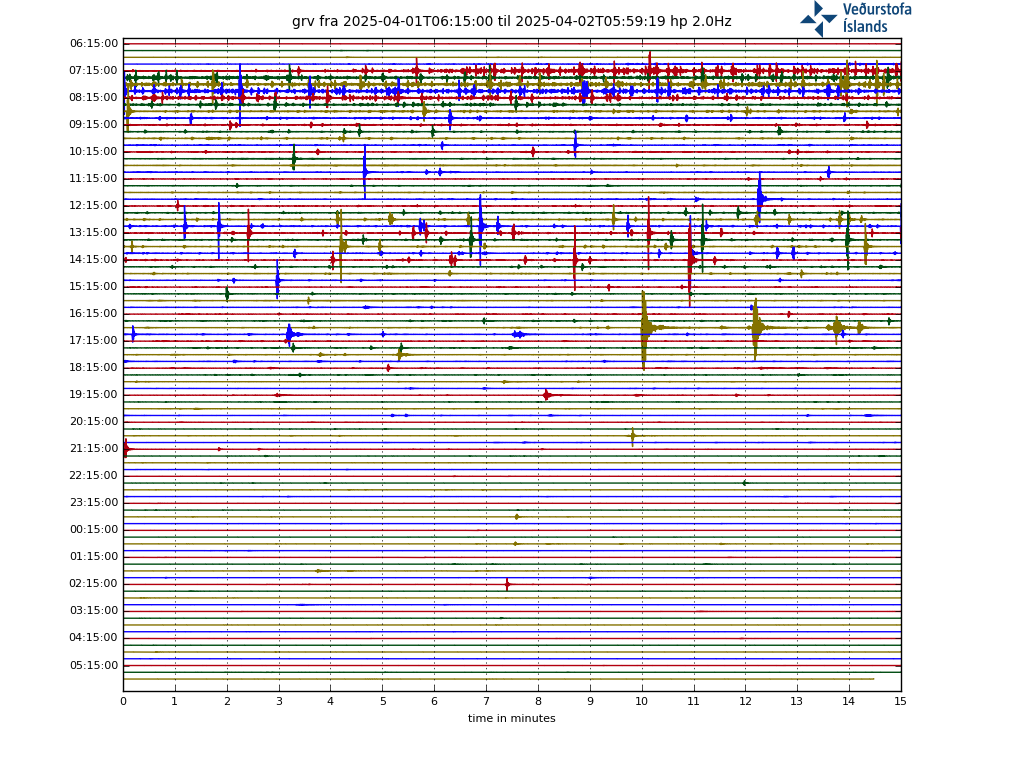
Task: Click the x-axis tick label 8
Action: point(538,701)
